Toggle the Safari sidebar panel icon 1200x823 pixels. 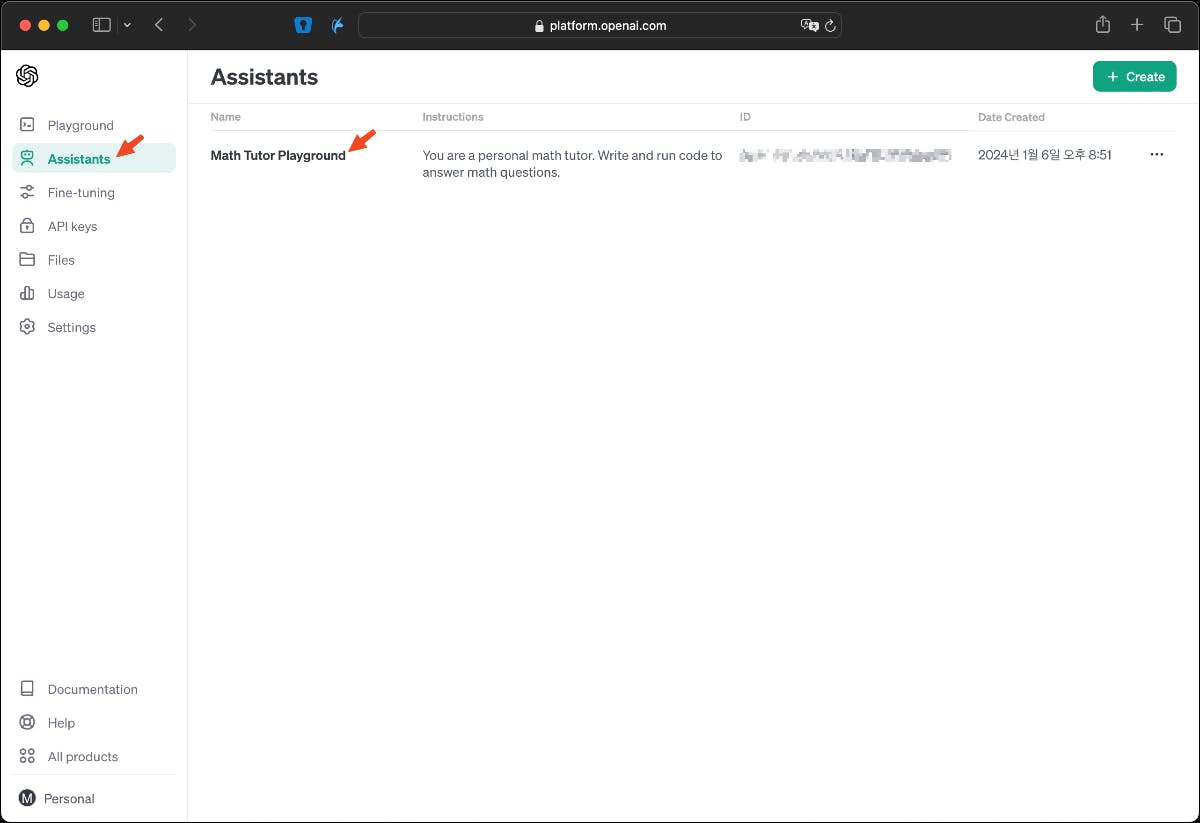coord(101,25)
